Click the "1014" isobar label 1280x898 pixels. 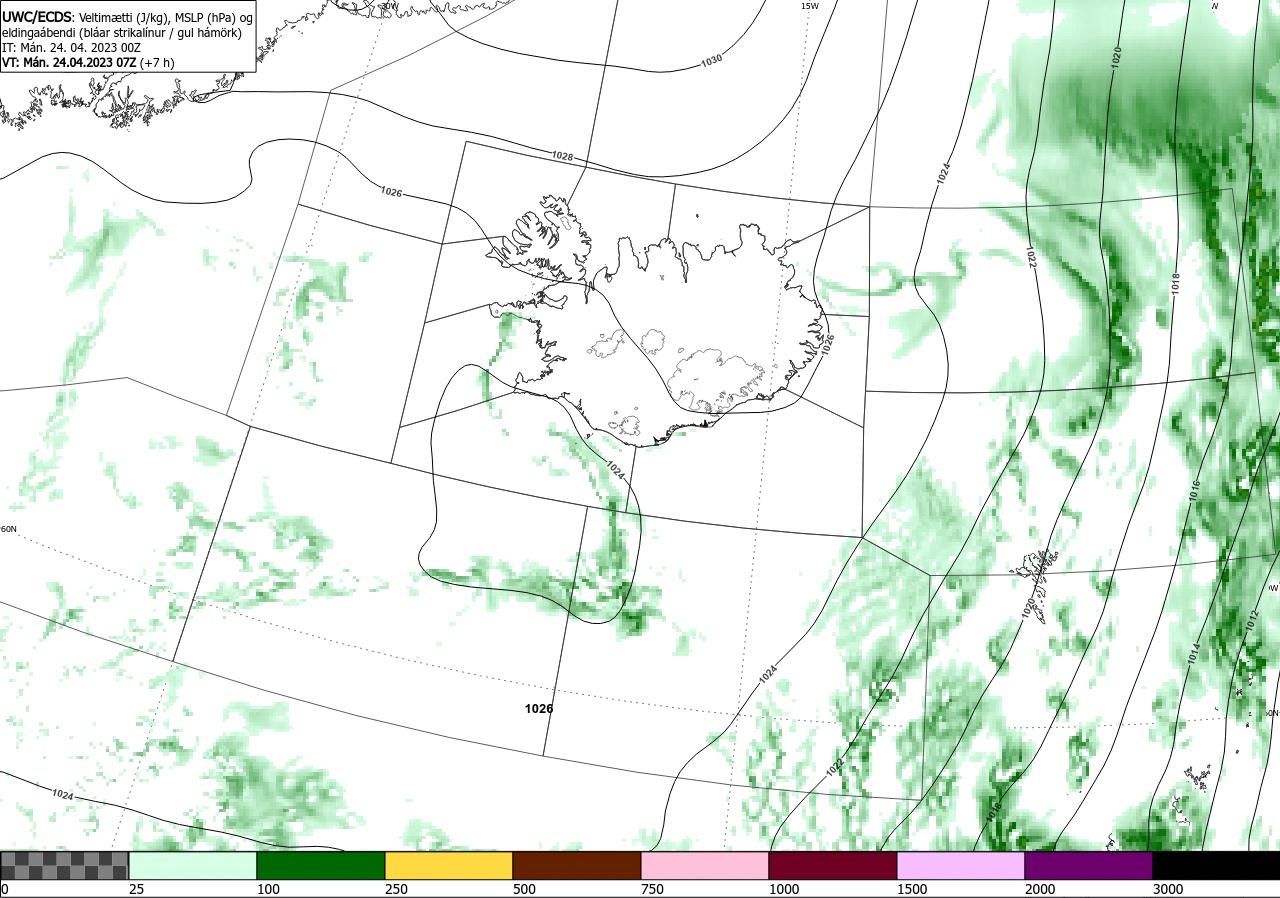coord(1194,653)
